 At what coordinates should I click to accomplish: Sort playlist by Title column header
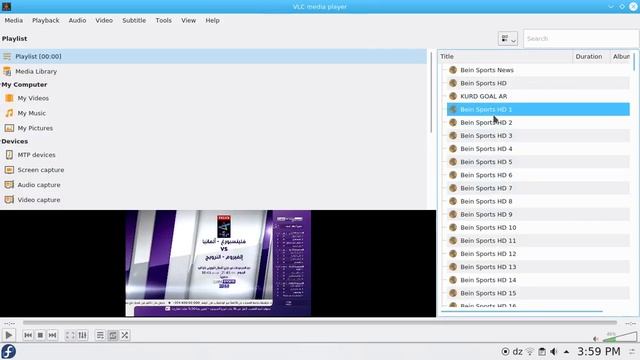click(x=505, y=56)
